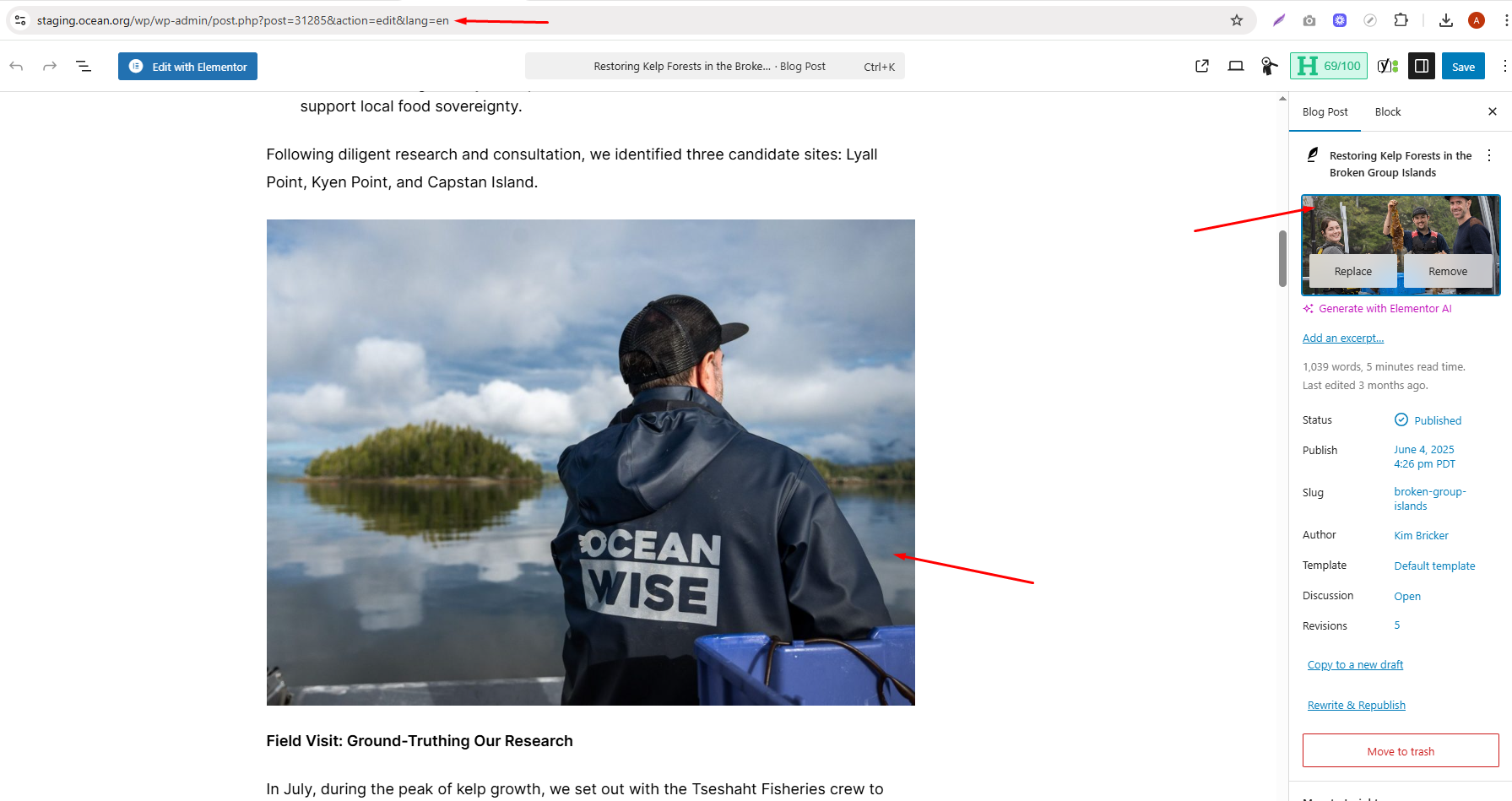Screen dimensions: 1512x801
Task: Open the browser extensions puzzle icon
Action: coord(1401,20)
